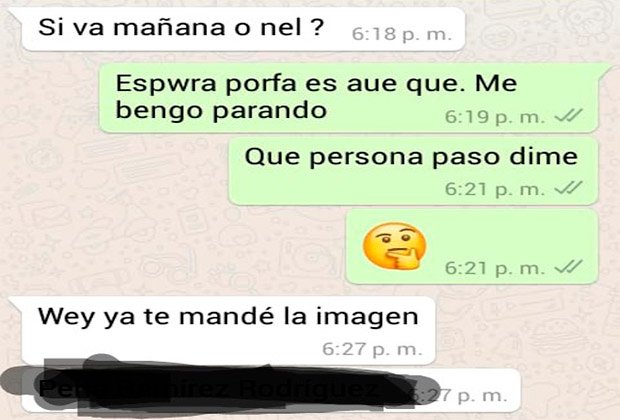Select the 'Wey ya te mandé la imagen' message
This screenshot has height=420, width=620.
click(x=229, y=330)
